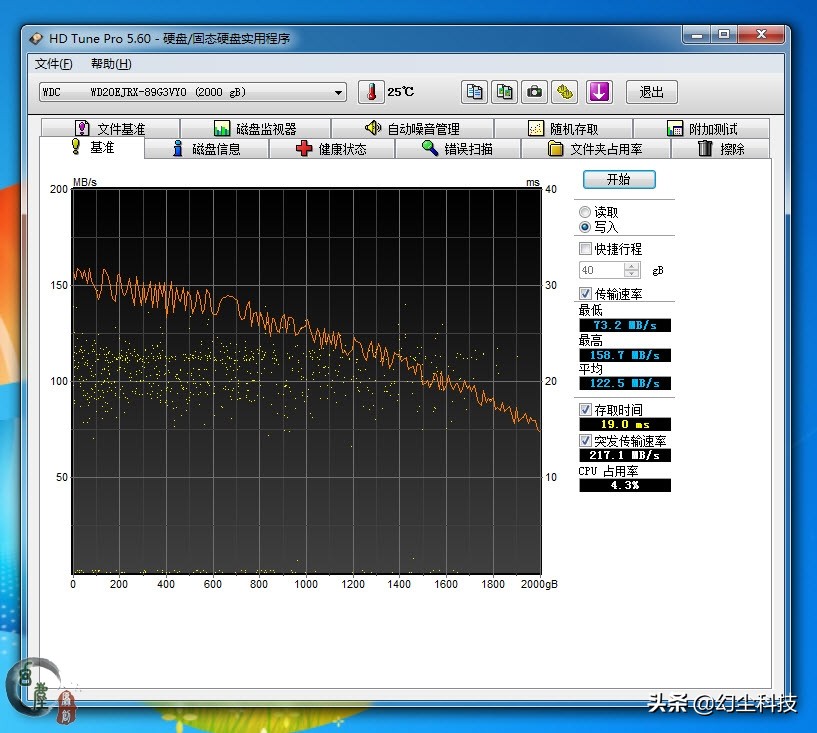Click the 退出 exit button
This screenshot has width=817, height=733.
pos(651,92)
